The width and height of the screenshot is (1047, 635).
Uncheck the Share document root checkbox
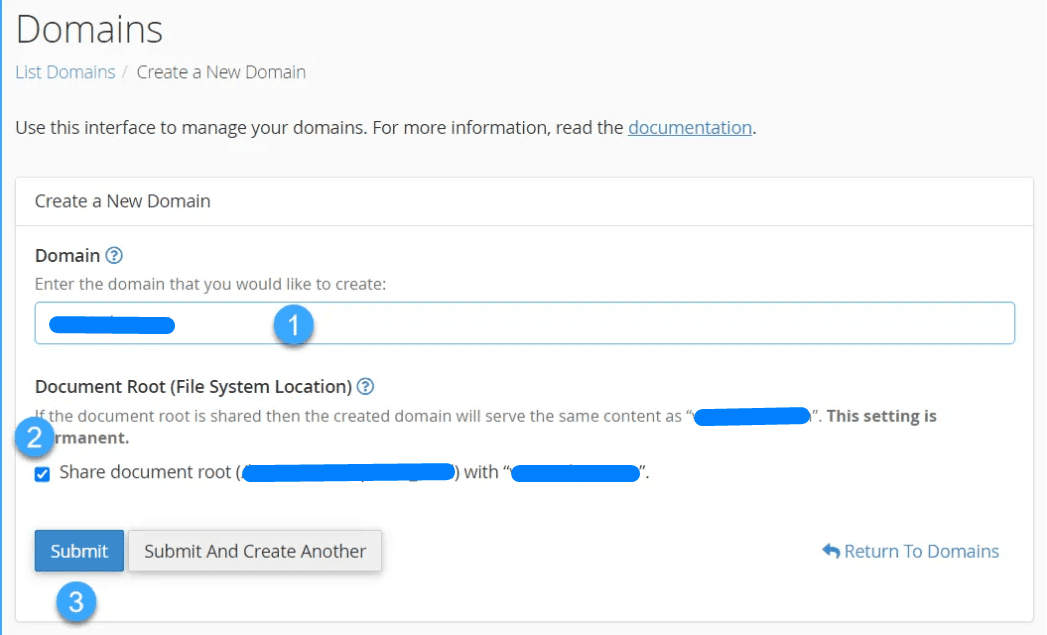[x=42, y=472]
